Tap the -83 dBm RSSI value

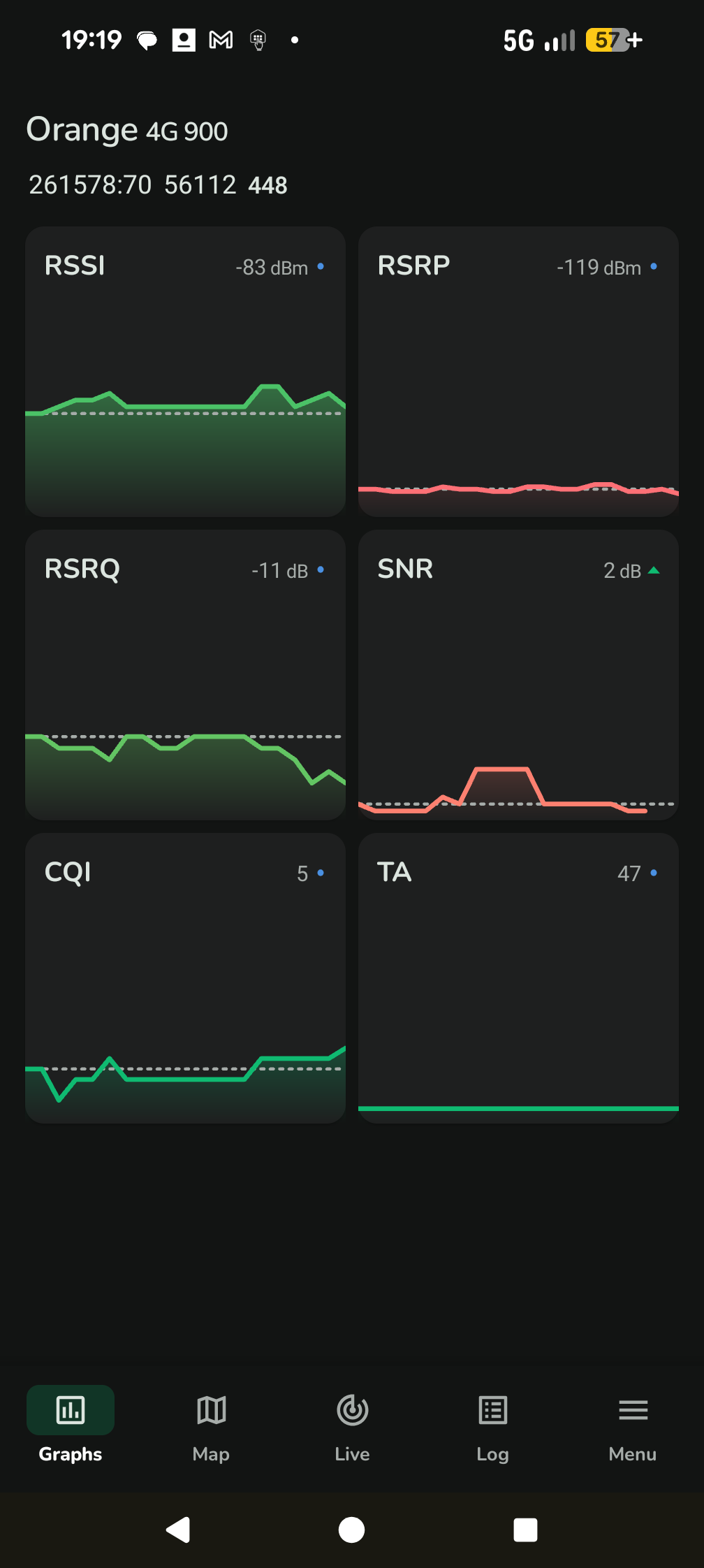tap(272, 268)
